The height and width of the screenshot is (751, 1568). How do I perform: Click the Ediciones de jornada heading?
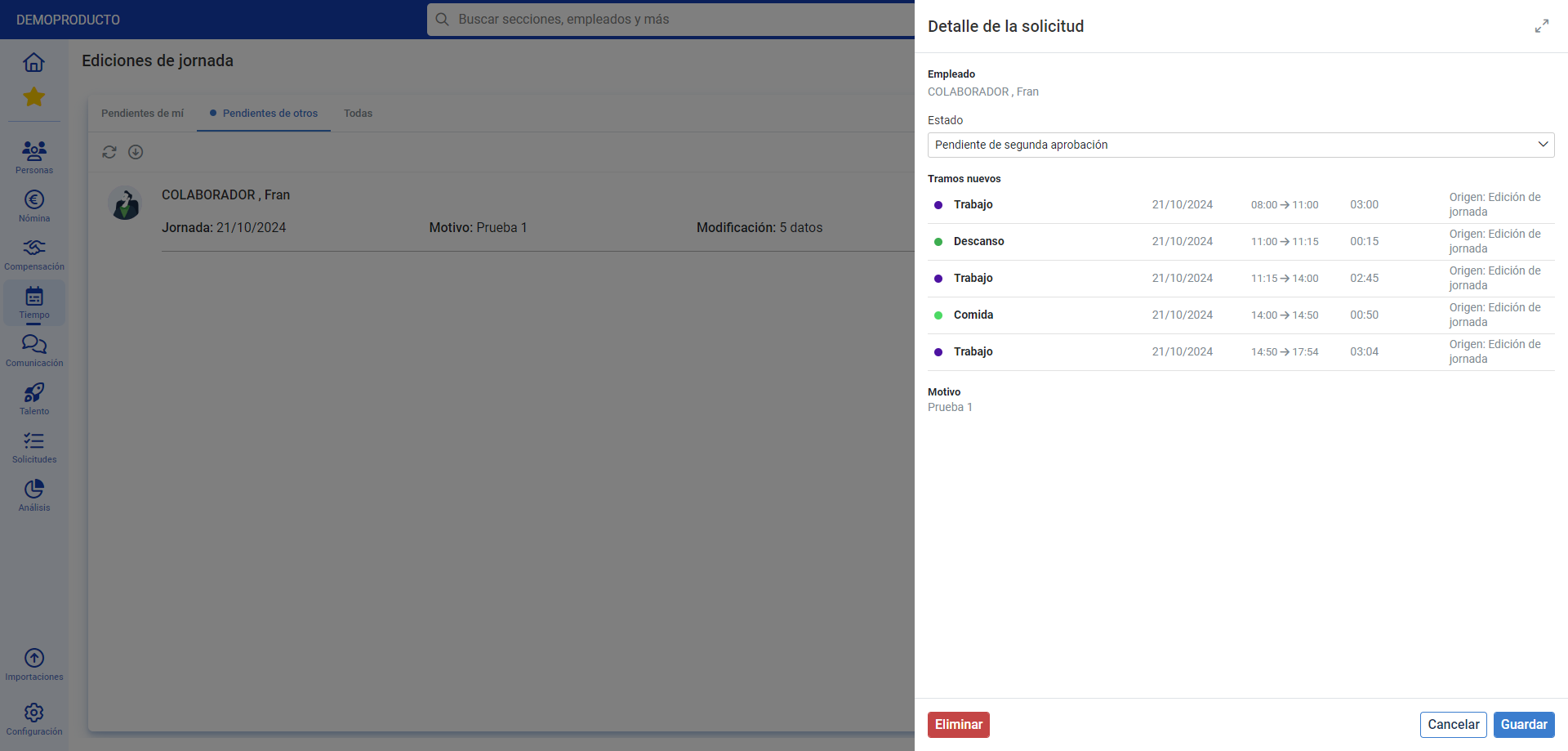(158, 60)
